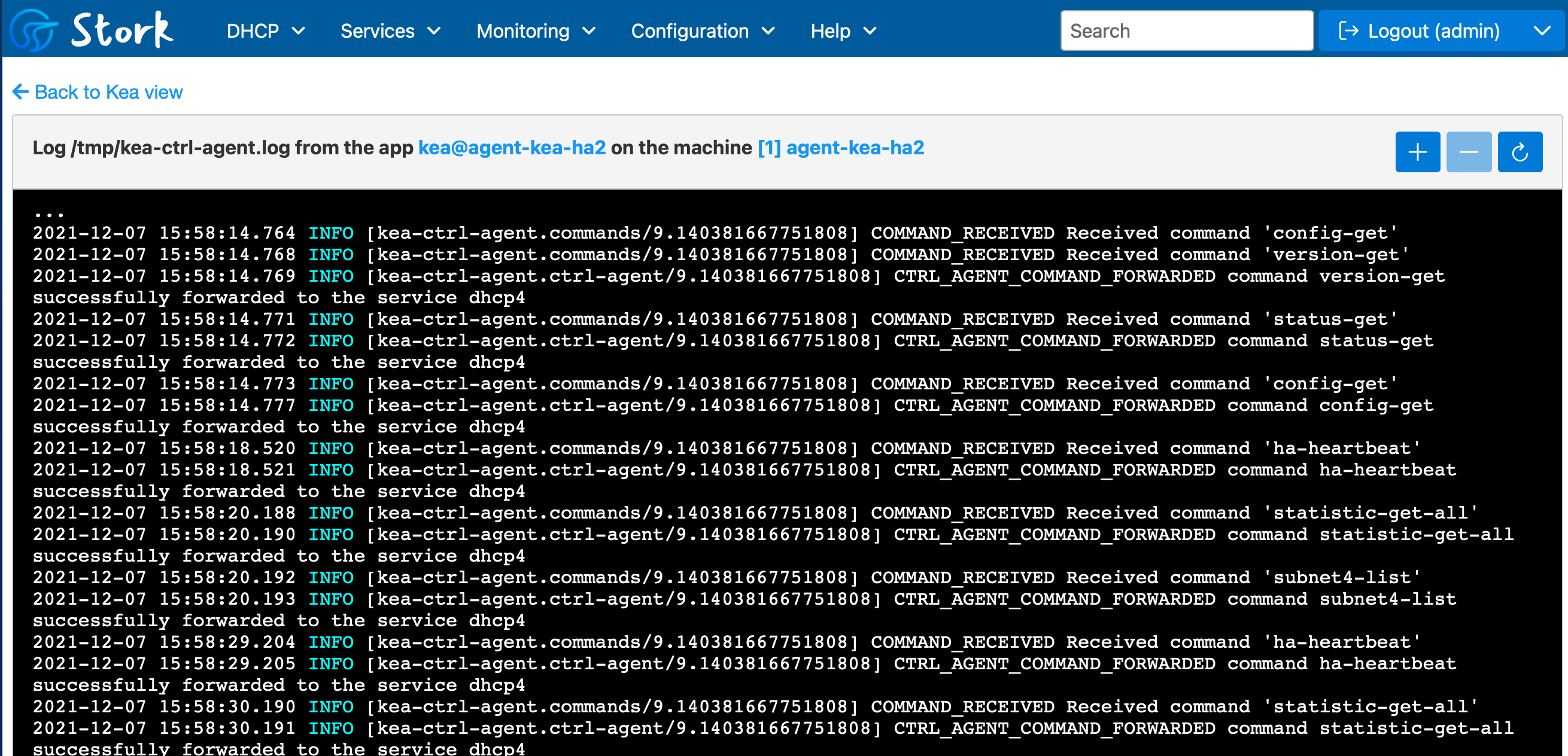Expand the Help dropdown chevron
The width and height of the screenshot is (1568, 756).
[x=870, y=31]
